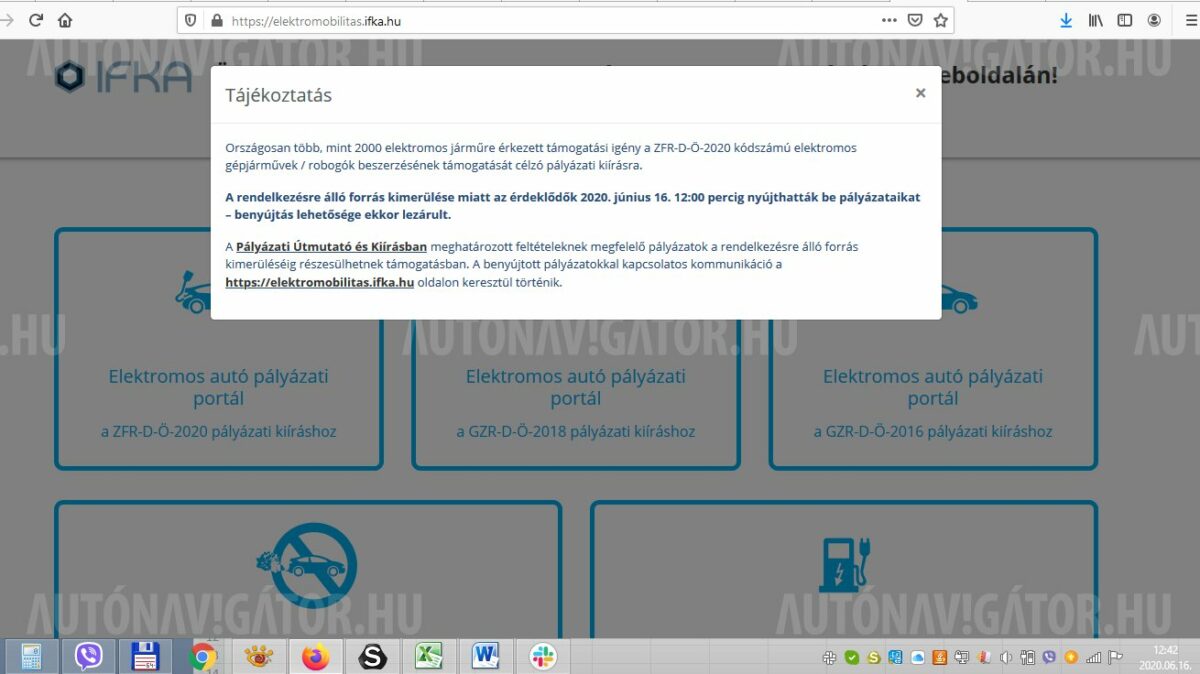Close the Tájékoztatás dialog
This screenshot has width=1200, height=674.
920,93
